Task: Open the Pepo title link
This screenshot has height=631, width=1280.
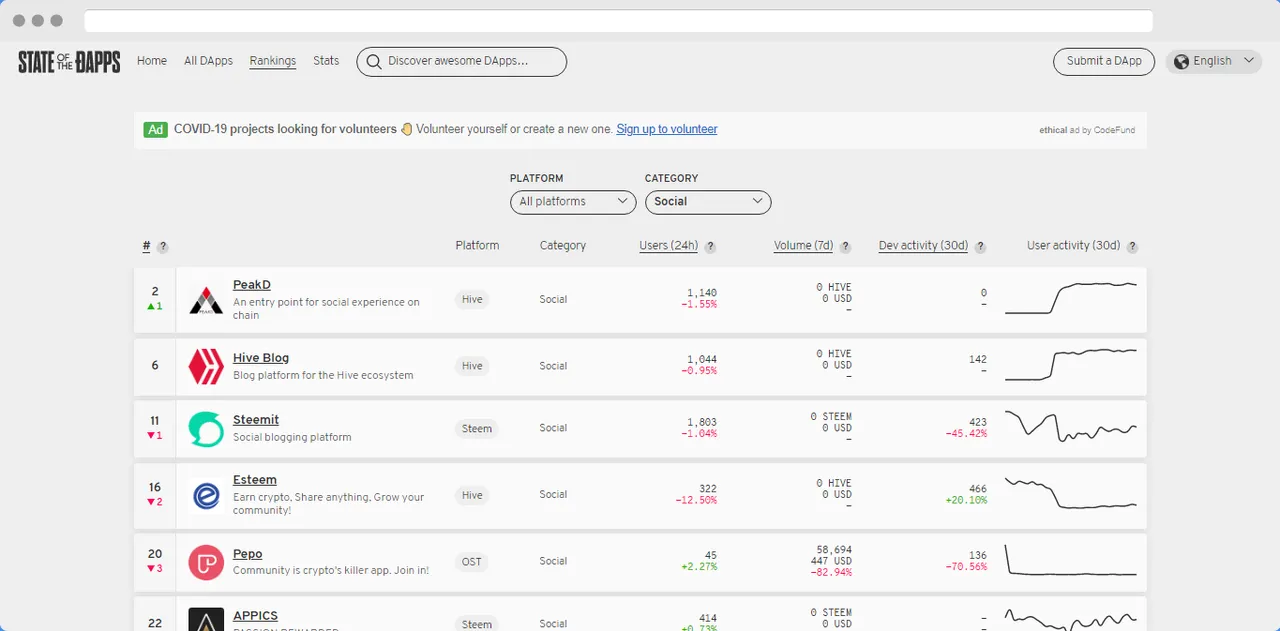Action: [x=248, y=554]
